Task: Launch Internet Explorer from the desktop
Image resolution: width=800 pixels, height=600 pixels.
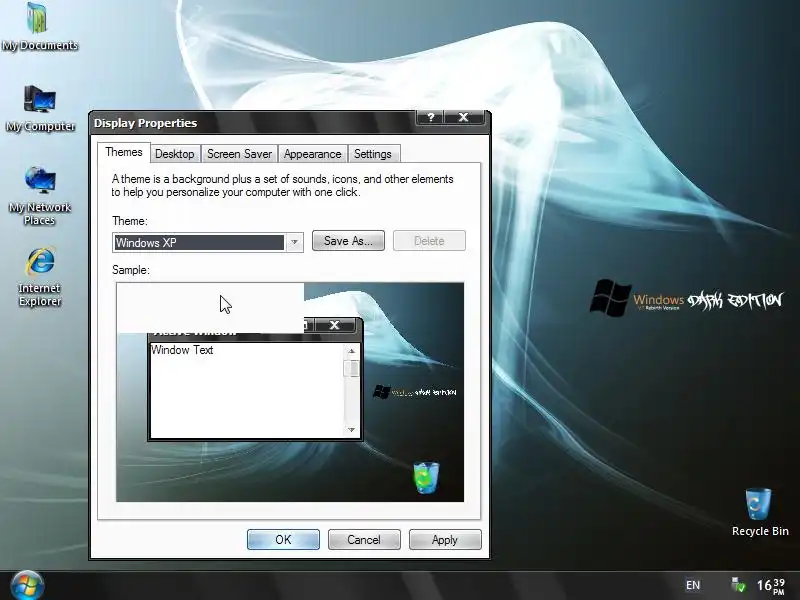Action: [40, 277]
